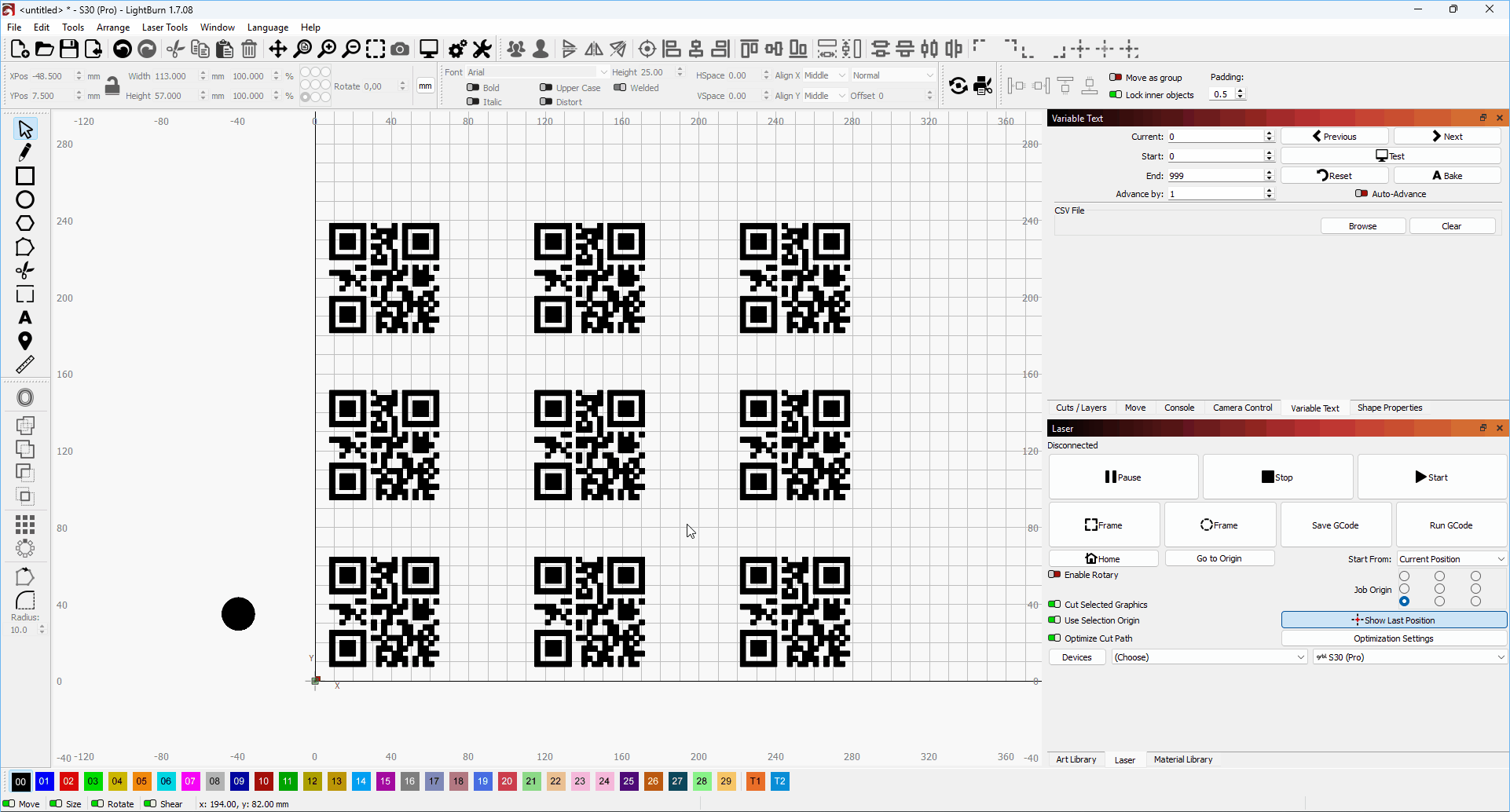
Task: Click the Open folder icon
Action: point(45,49)
